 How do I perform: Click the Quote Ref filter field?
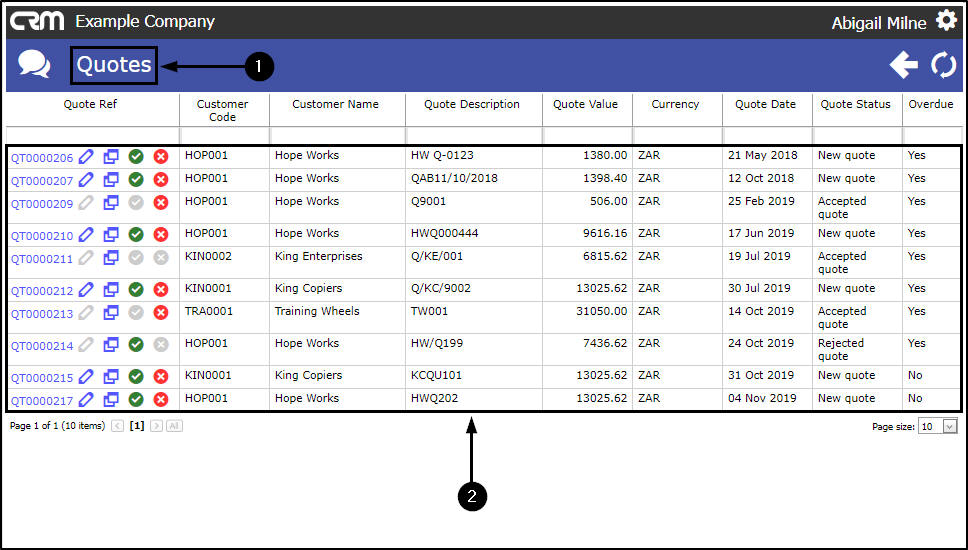93,135
